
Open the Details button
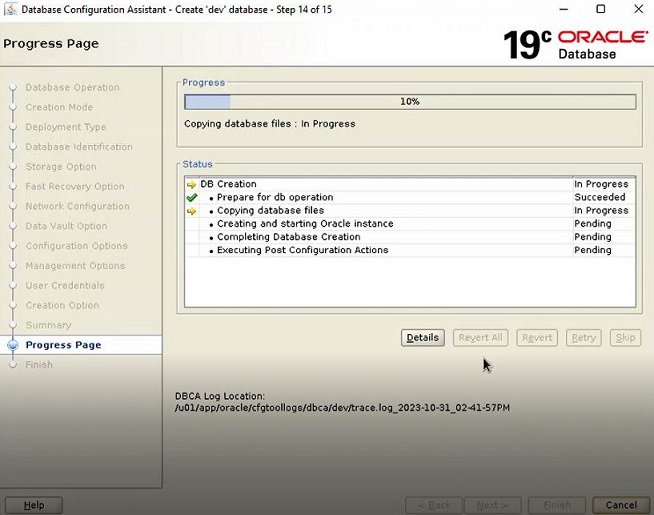point(423,337)
